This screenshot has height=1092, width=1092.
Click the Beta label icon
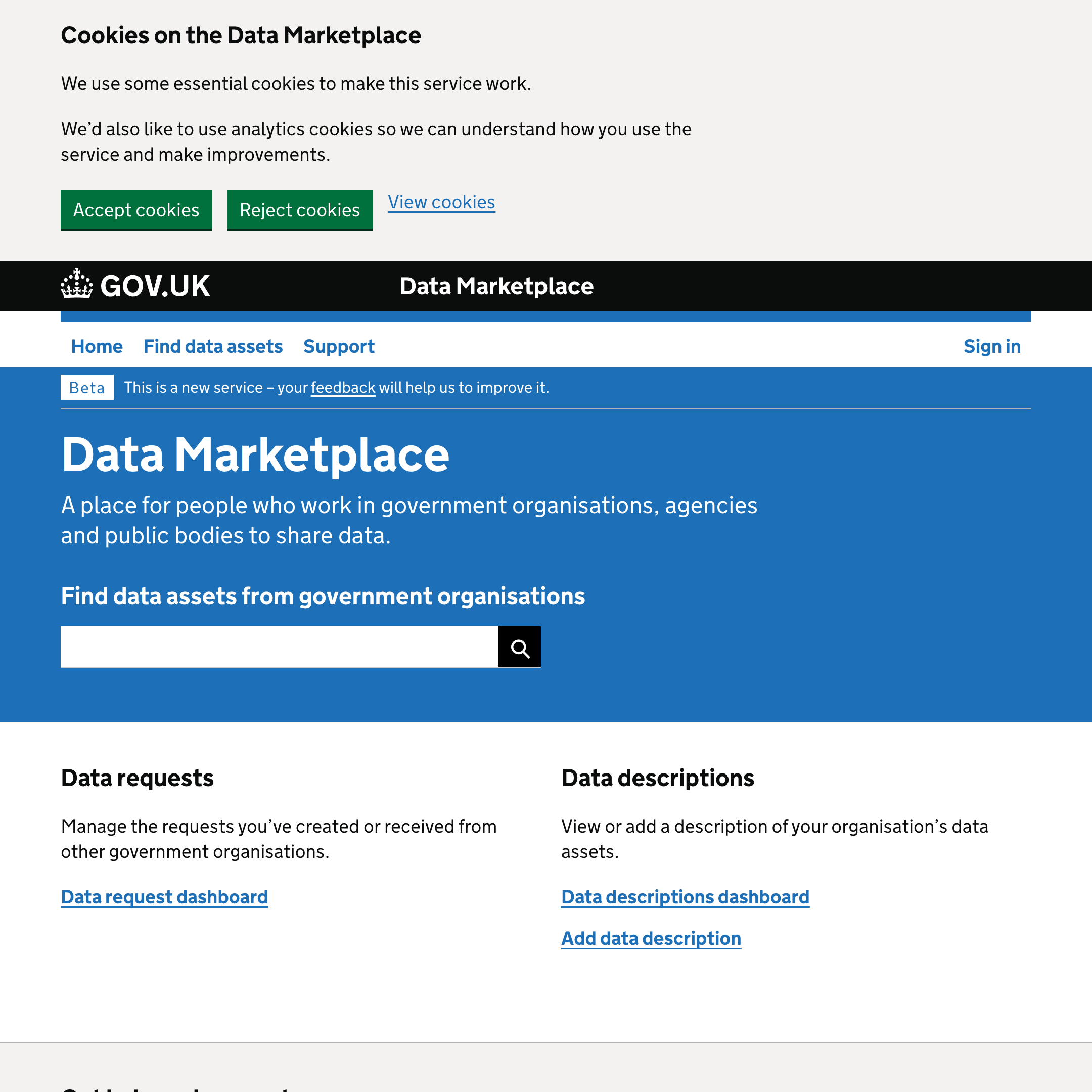tap(87, 387)
